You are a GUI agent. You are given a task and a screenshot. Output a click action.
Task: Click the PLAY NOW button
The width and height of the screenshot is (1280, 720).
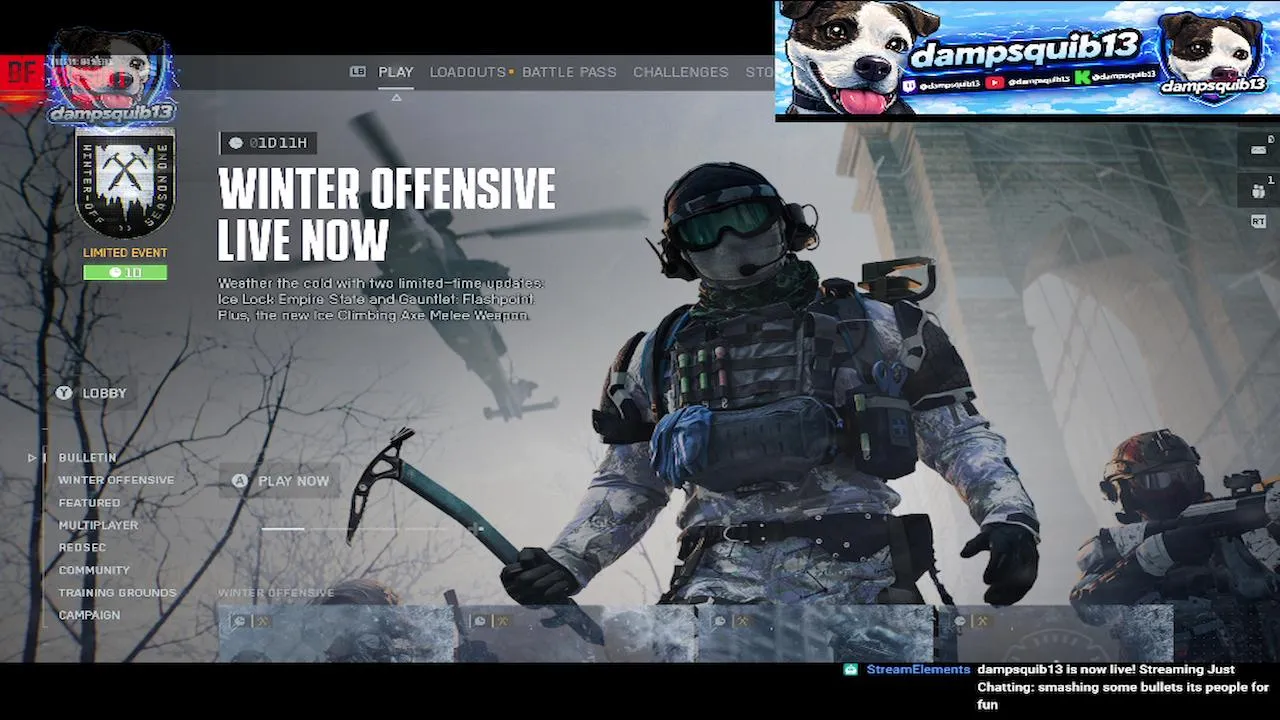(280, 481)
